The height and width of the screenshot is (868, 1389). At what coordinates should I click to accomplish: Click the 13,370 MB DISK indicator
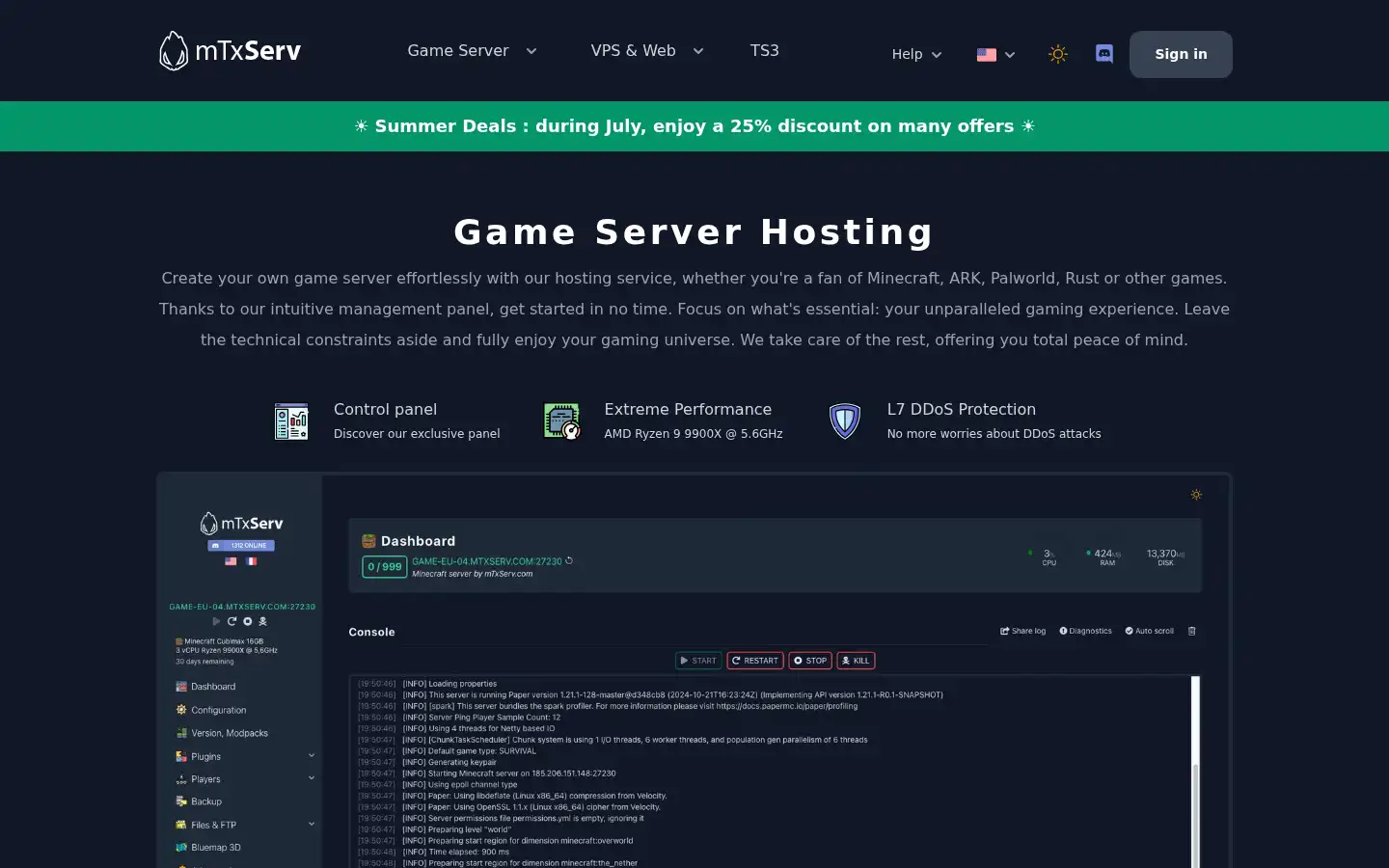point(1165,556)
